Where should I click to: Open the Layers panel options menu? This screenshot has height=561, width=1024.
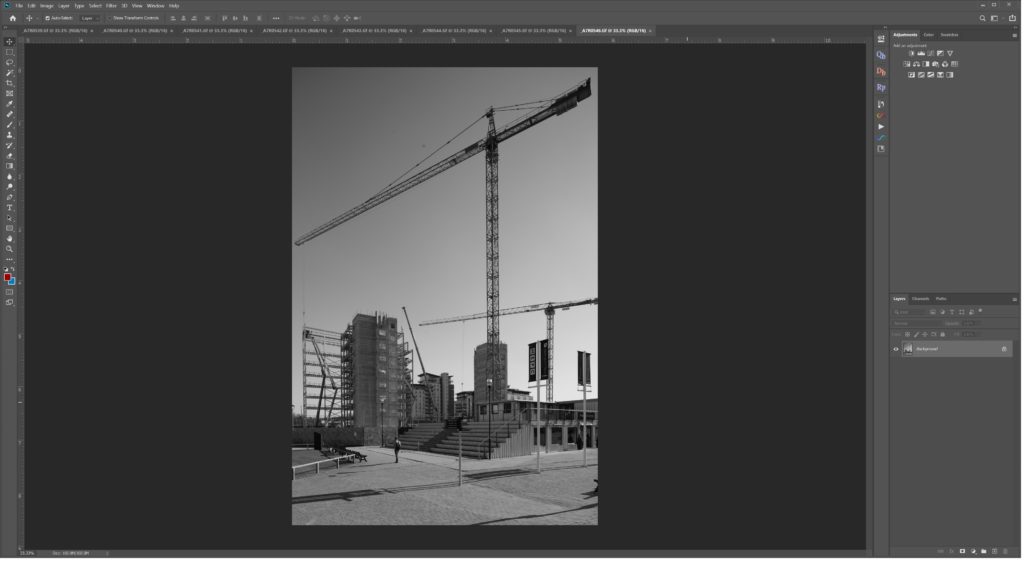tap(1015, 299)
